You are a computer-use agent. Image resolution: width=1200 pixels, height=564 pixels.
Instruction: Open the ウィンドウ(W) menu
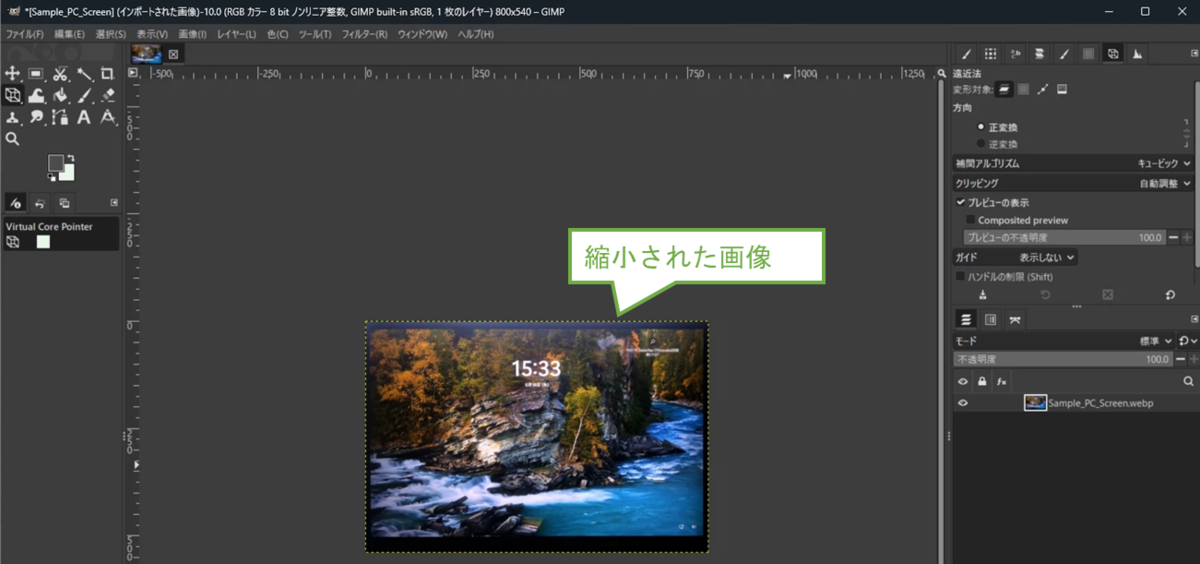pos(422,34)
